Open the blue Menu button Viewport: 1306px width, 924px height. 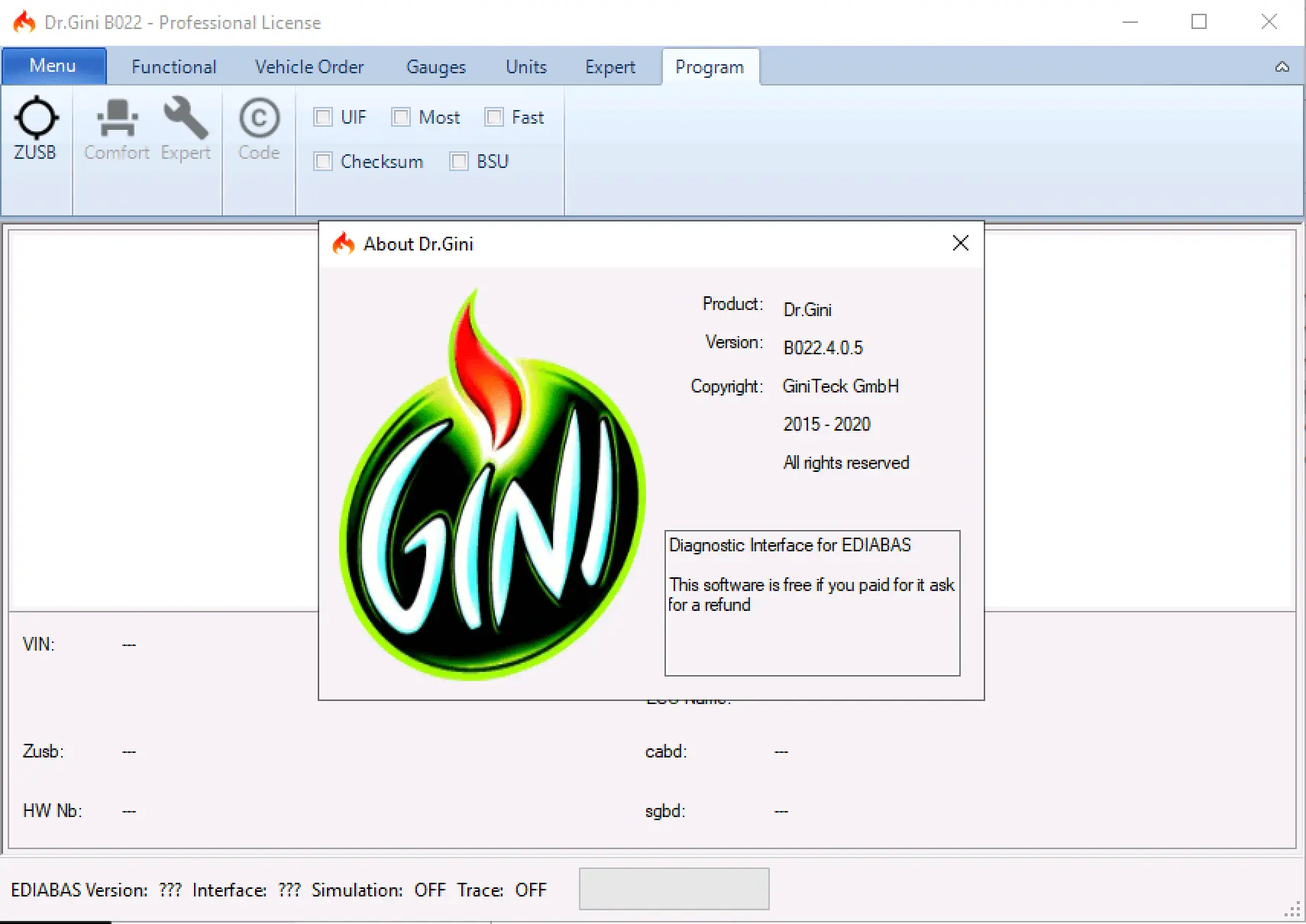click(x=53, y=66)
